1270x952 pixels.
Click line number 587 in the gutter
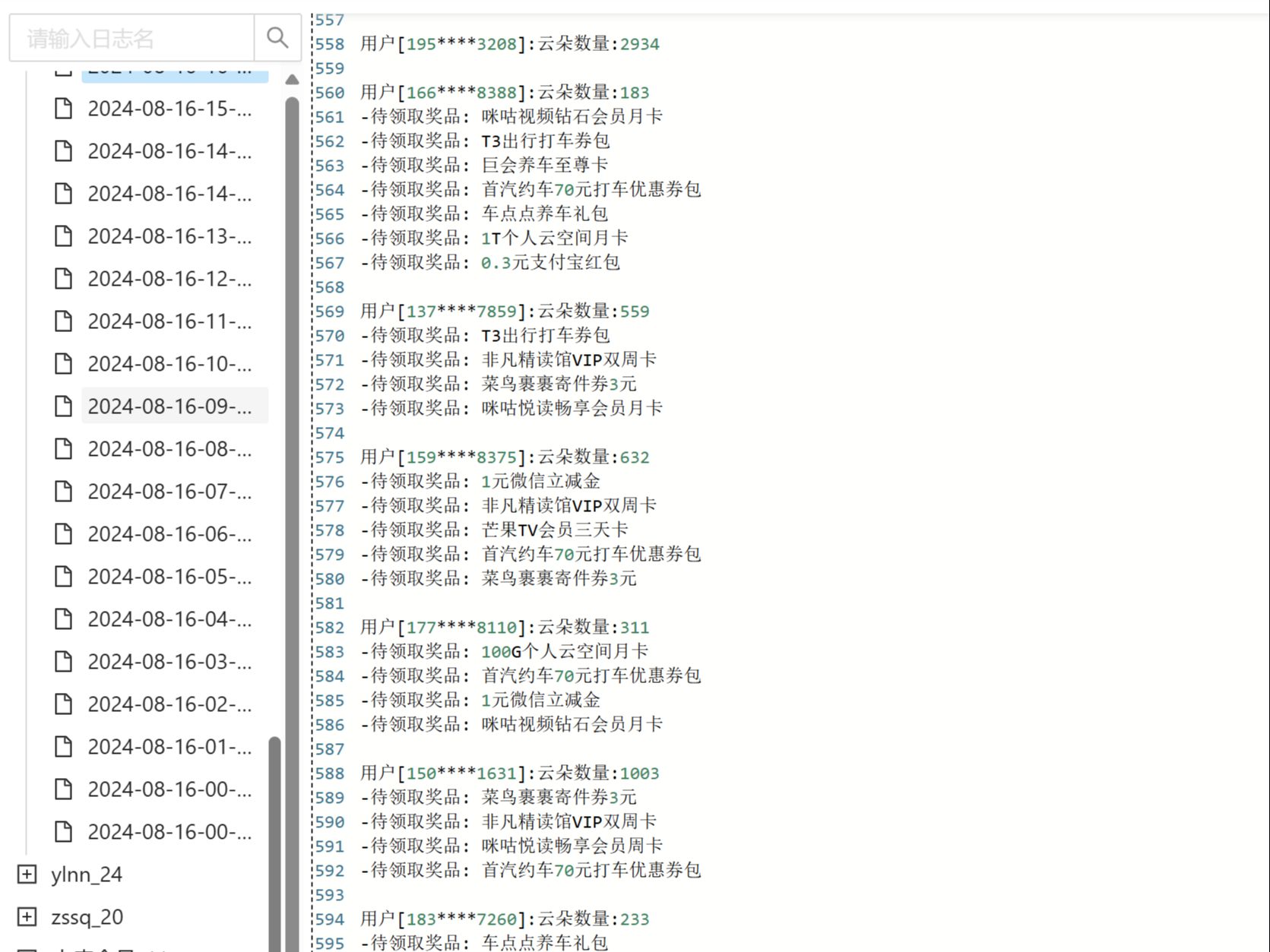click(x=330, y=749)
